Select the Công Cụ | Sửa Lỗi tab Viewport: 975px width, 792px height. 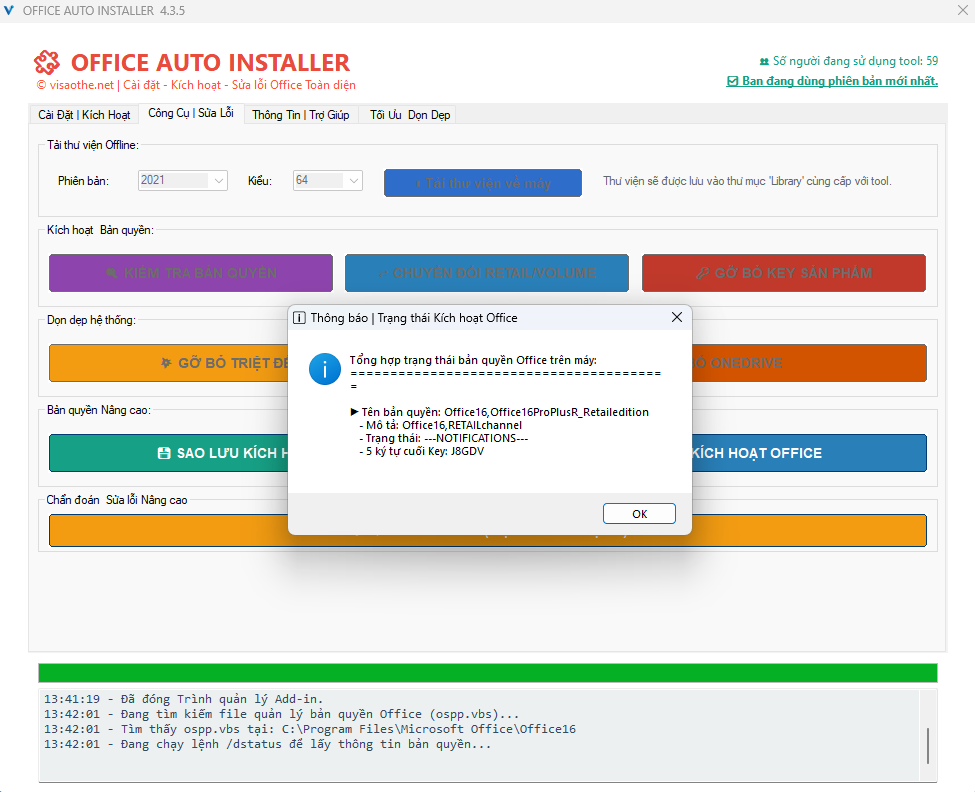pos(191,113)
